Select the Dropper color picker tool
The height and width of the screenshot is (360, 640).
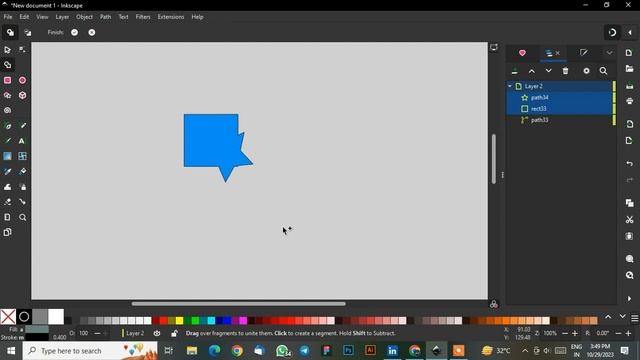[7, 171]
